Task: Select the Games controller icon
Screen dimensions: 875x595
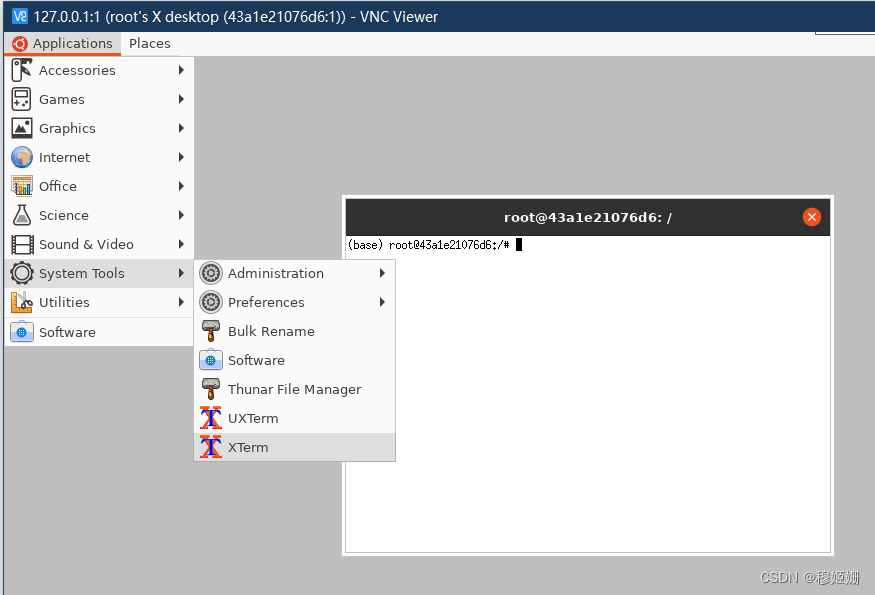Action: [x=20, y=99]
